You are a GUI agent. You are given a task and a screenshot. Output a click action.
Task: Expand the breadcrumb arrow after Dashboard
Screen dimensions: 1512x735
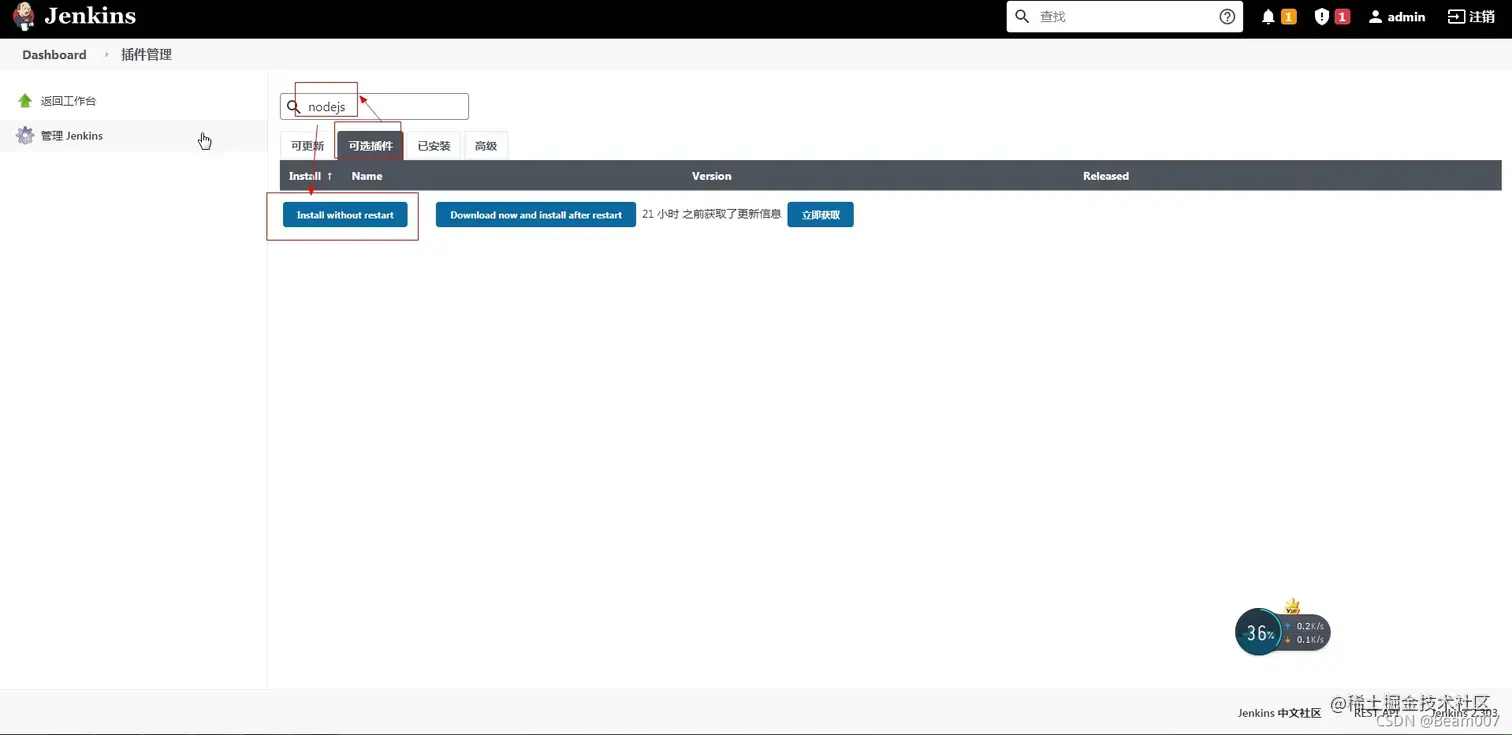pyautogui.click(x=106, y=55)
